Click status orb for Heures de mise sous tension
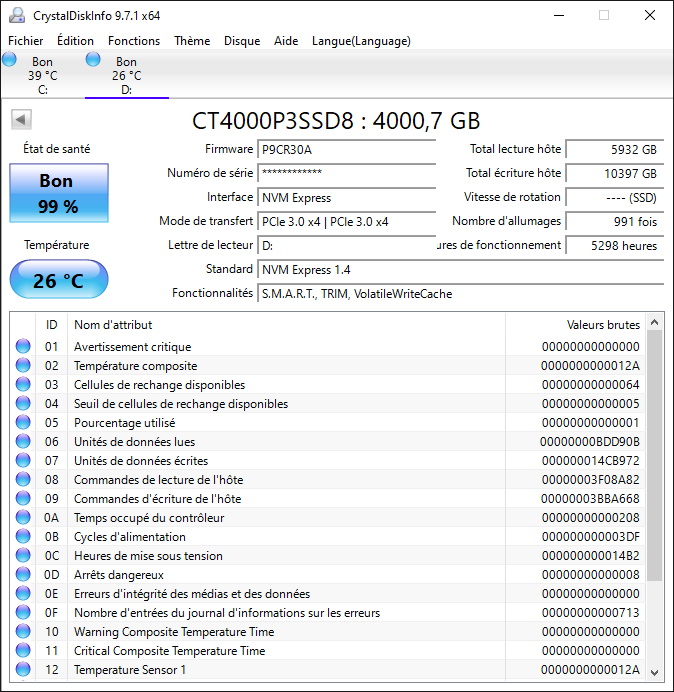This screenshot has width=674, height=692. pyautogui.click(x=23, y=555)
